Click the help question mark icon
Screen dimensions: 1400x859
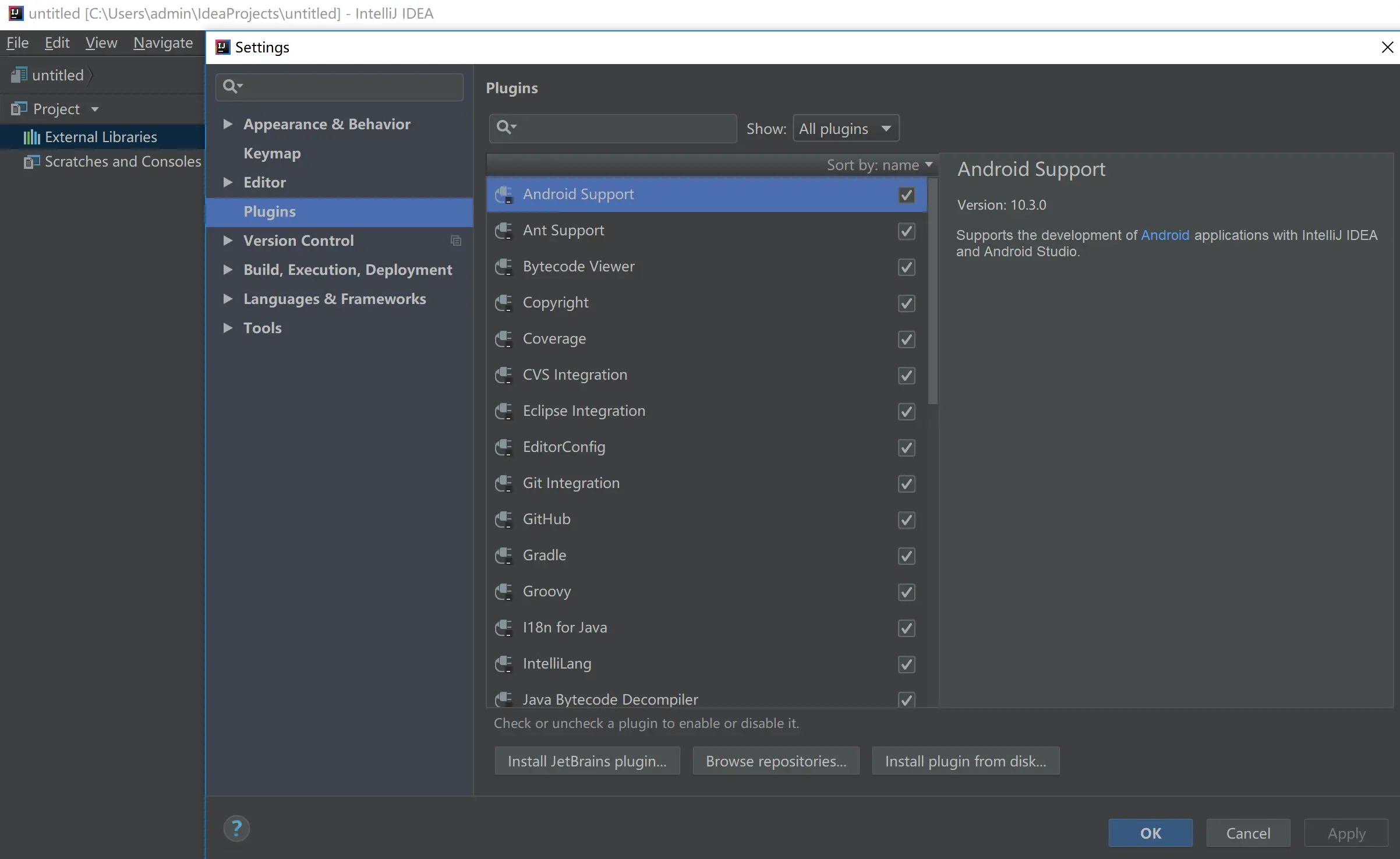point(236,828)
